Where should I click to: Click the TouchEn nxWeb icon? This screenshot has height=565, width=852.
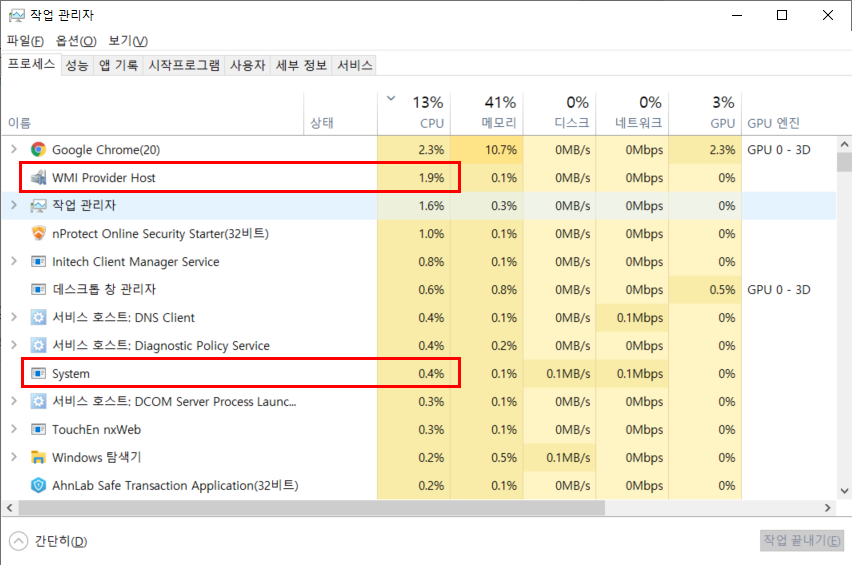click(38, 430)
